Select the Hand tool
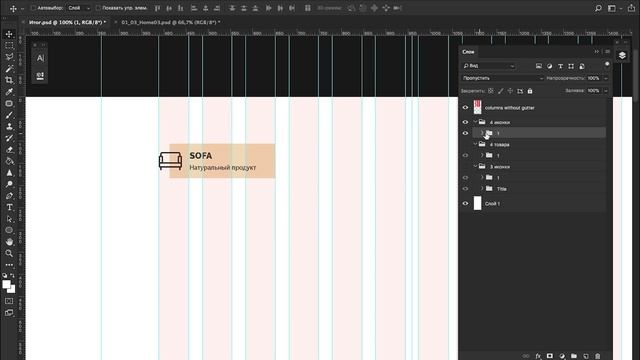The image size is (640, 360). point(9,242)
